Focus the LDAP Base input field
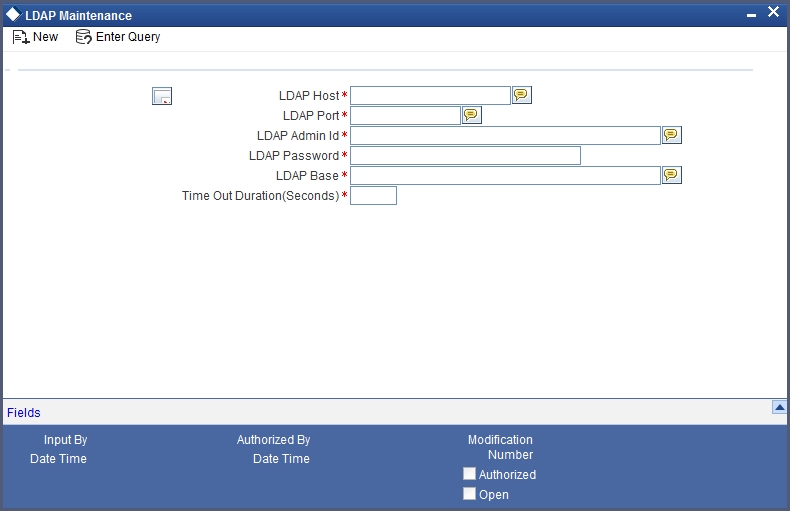Screen dimensions: 790x511 [x=505, y=176]
